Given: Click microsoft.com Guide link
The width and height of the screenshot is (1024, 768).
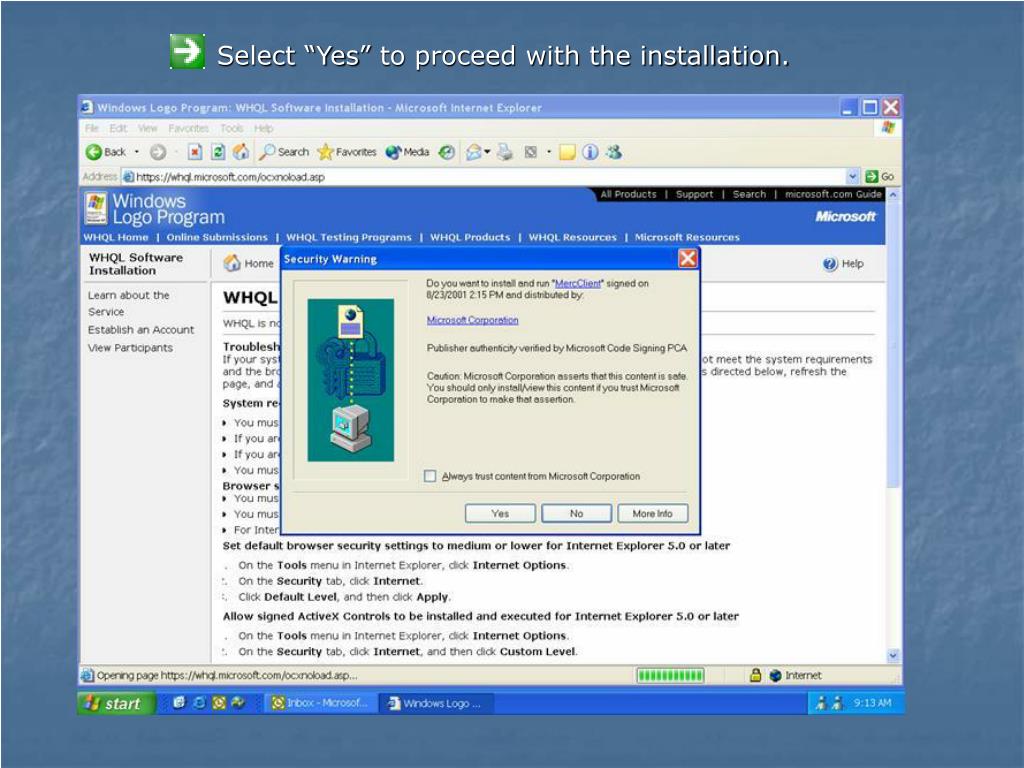Looking at the screenshot, I should pyautogui.click(x=833, y=194).
